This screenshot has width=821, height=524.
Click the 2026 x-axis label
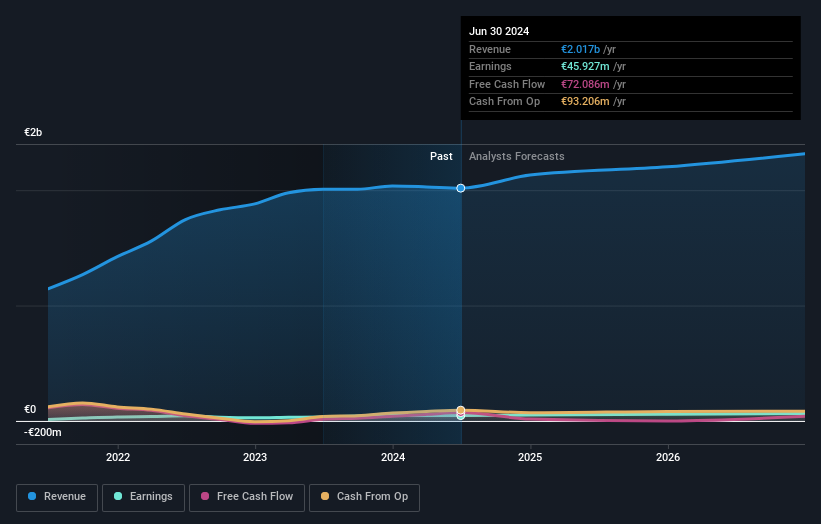click(x=668, y=458)
